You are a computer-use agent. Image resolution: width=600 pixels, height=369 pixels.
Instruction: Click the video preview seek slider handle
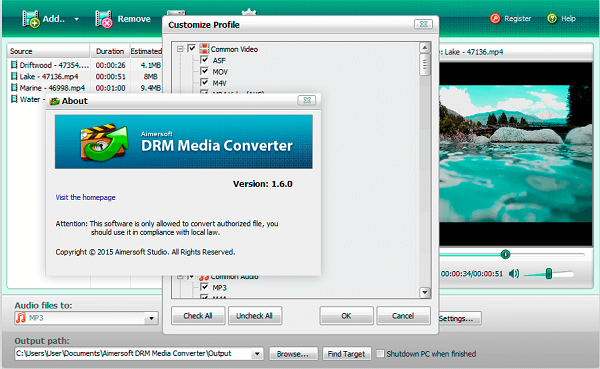click(505, 254)
